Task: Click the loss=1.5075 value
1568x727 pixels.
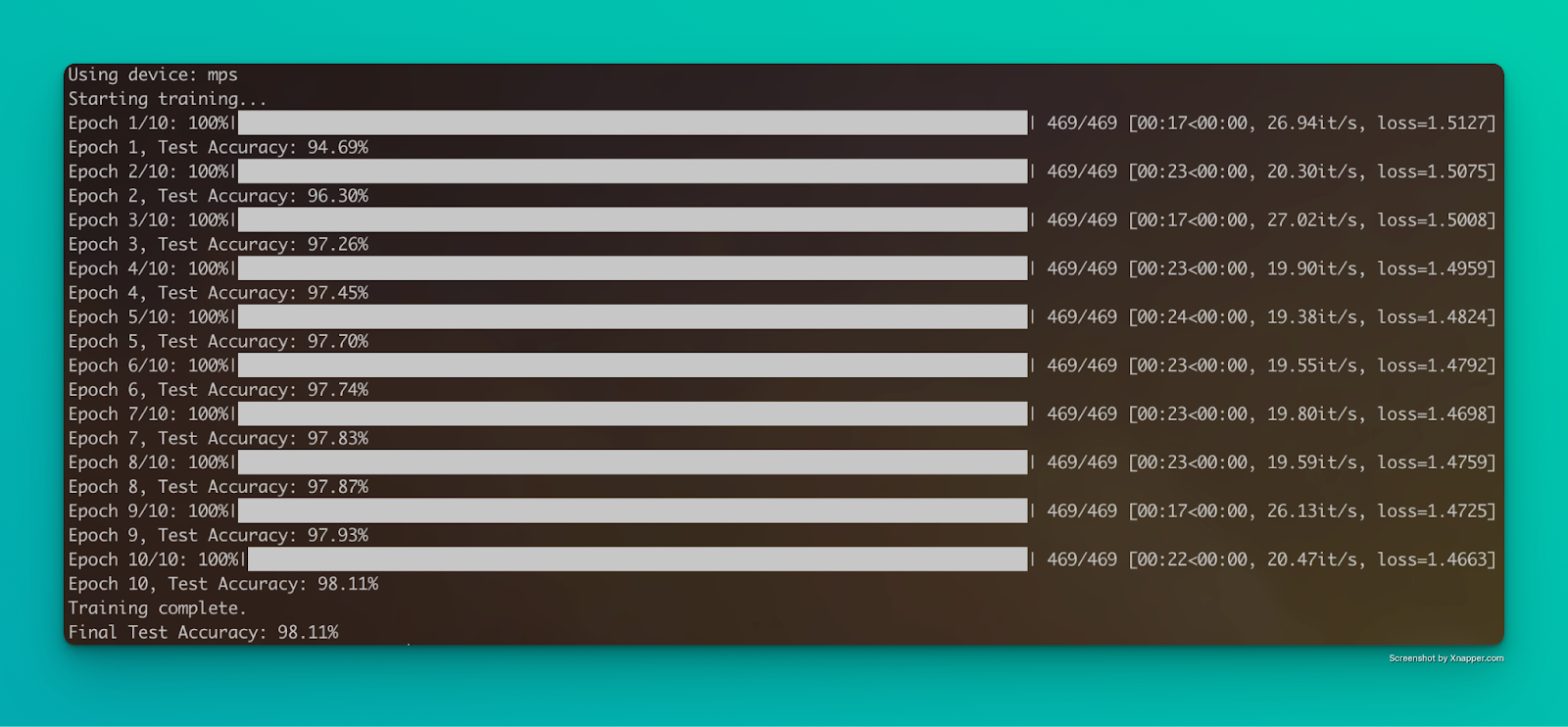Action: coord(1433,171)
